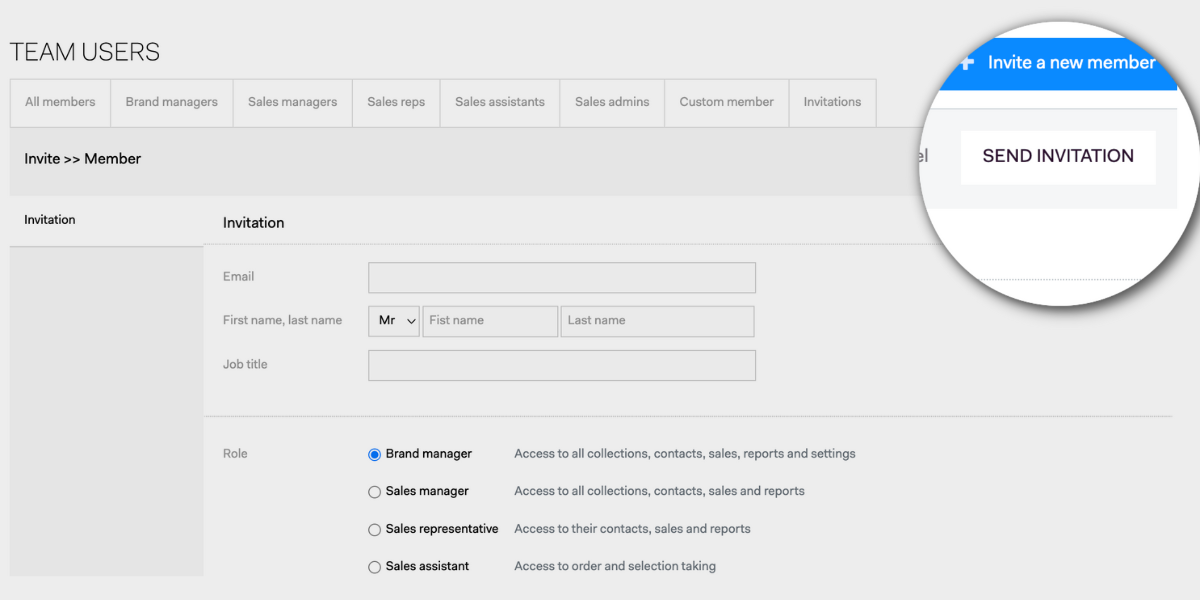1200x600 pixels.
Task: Click the Job title input field
Action: pos(562,365)
